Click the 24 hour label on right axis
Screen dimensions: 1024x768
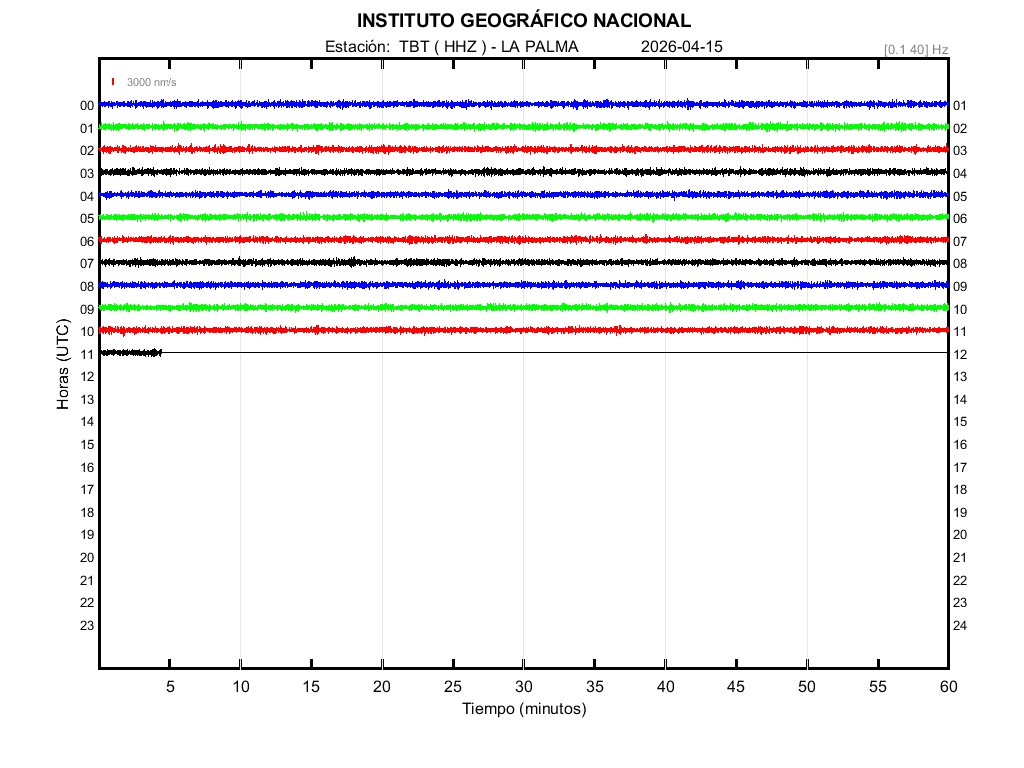point(960,626)
